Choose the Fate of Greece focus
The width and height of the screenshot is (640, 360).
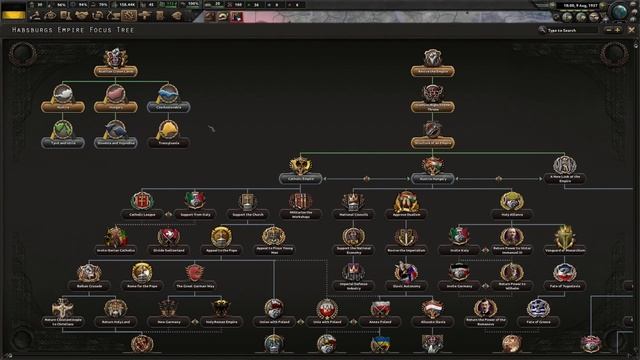[x=538, y=313]
